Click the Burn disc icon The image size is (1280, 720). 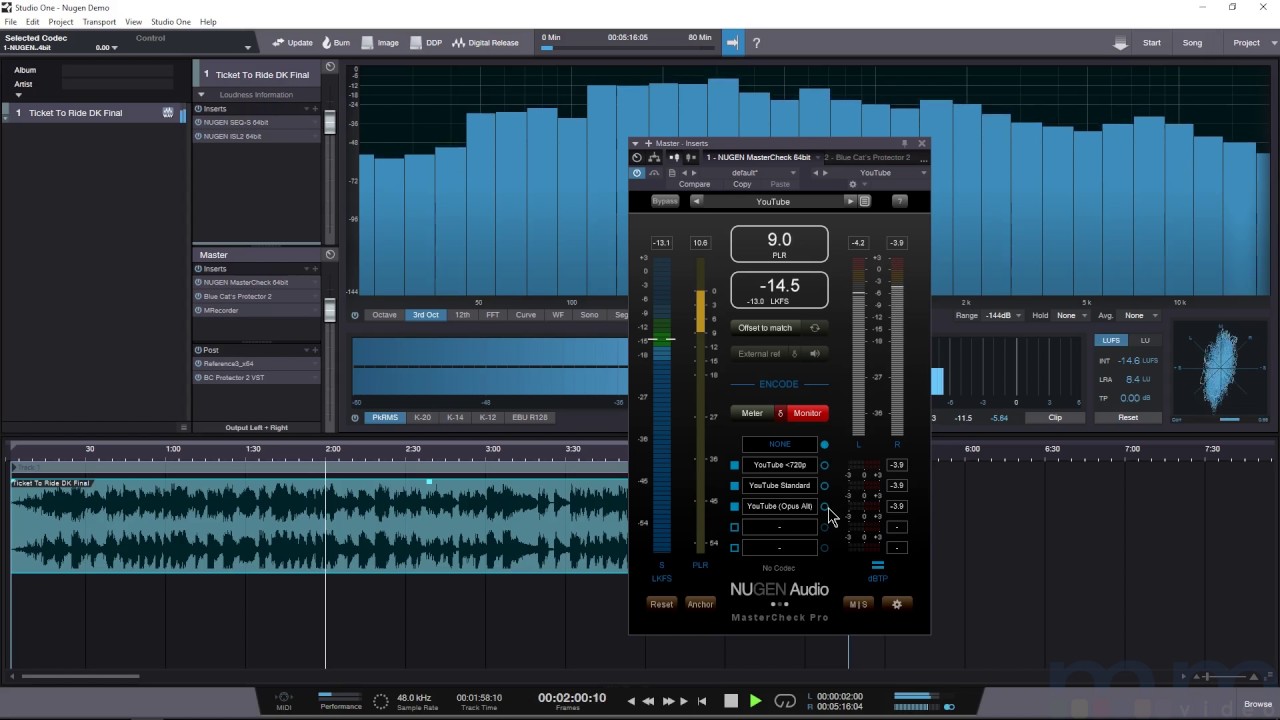coord(326,43)
